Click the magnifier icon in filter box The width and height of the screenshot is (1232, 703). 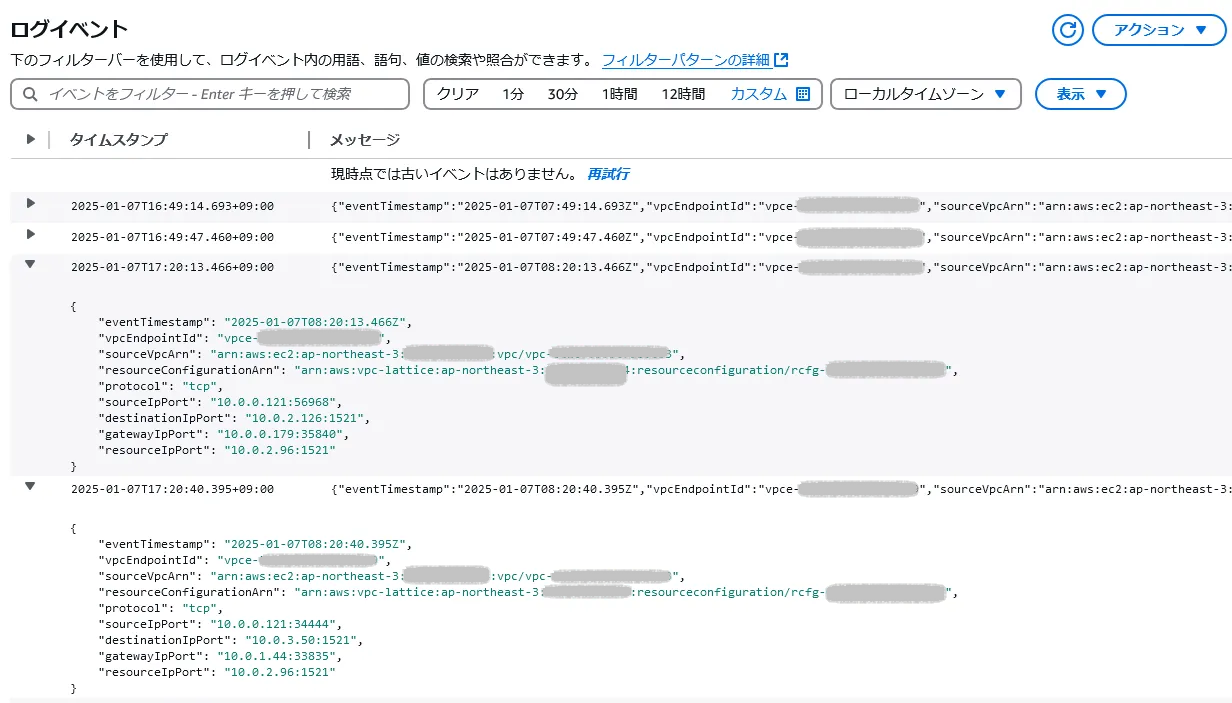click(x=31, y=94)
